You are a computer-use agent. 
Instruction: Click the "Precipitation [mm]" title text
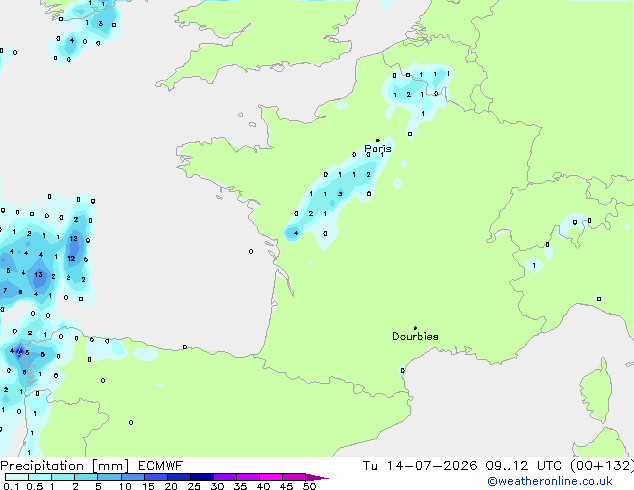(x=65, y=466)
